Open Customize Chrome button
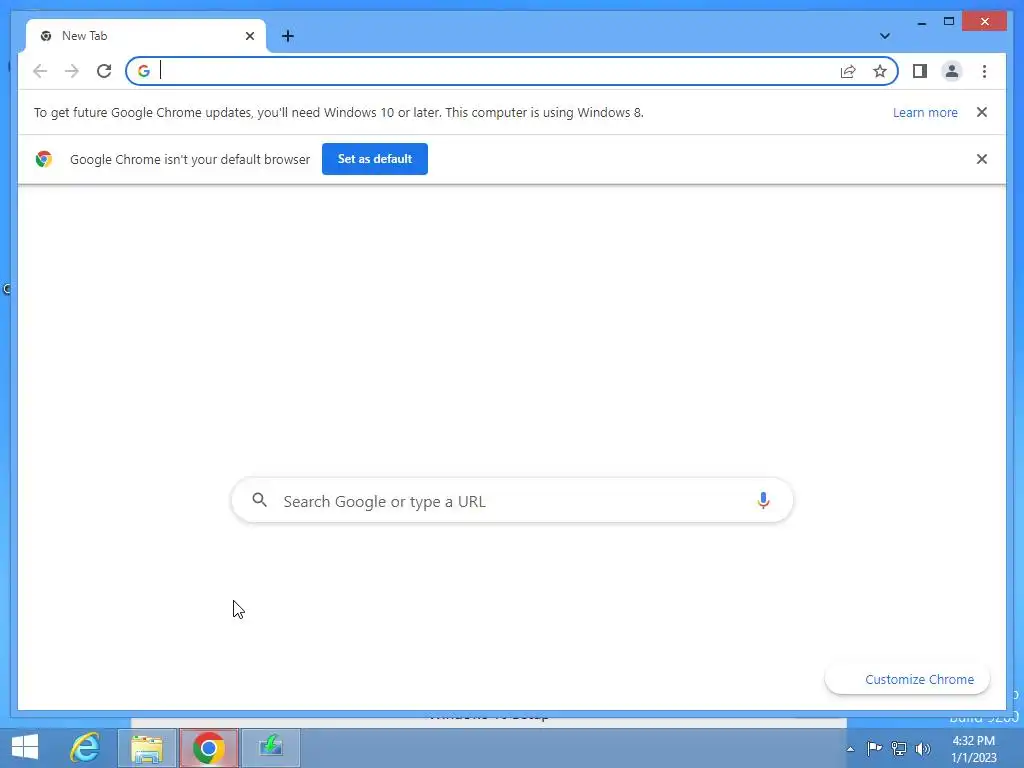 coord(908,679)
